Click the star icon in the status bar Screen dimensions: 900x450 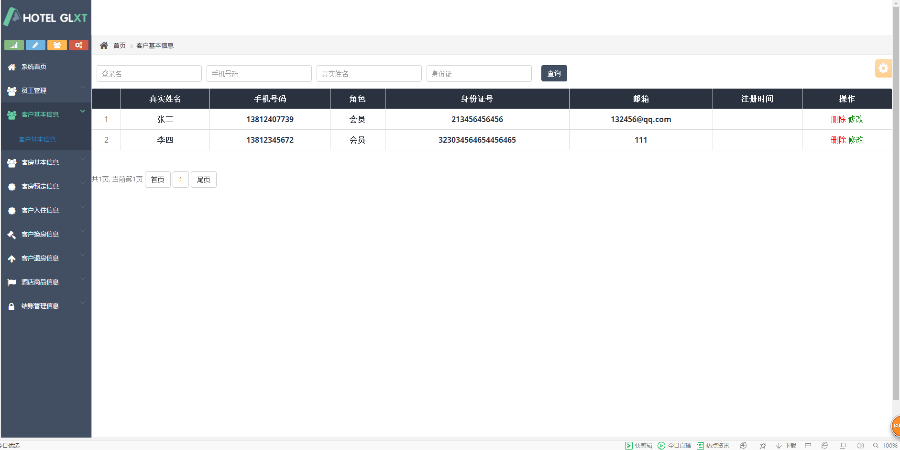tap(763, 445)
